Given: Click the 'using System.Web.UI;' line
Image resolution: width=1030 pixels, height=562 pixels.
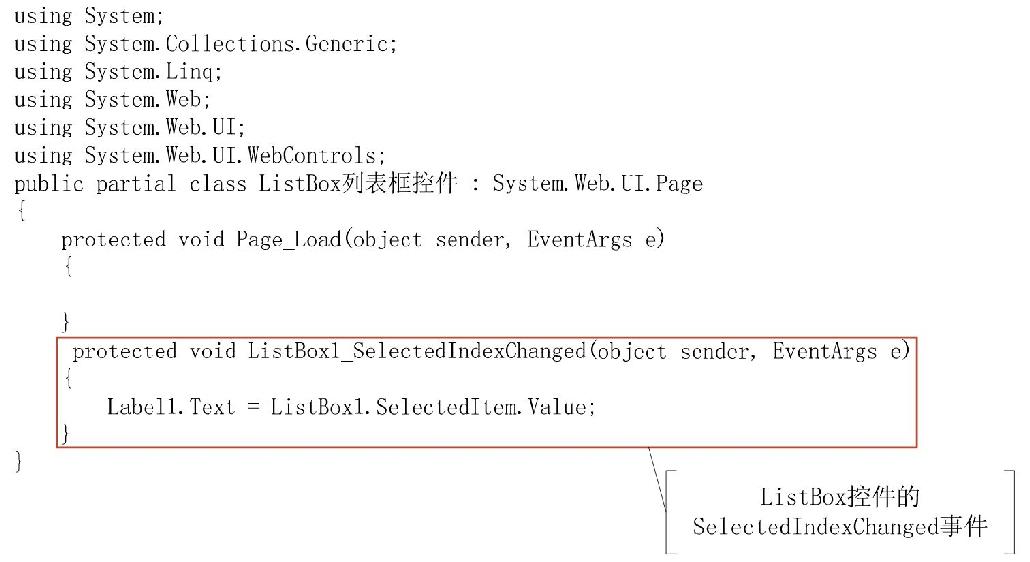Looking at the screenshot, I should click(x=129, y=127).
